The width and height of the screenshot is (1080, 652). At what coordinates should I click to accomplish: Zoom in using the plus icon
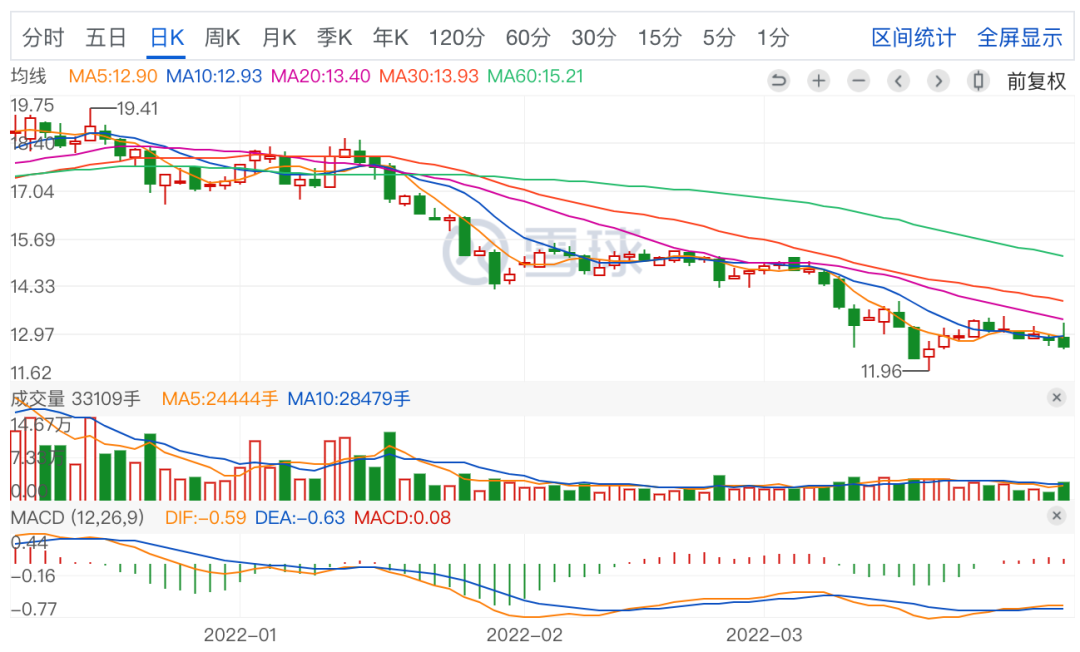coord(818,81)
